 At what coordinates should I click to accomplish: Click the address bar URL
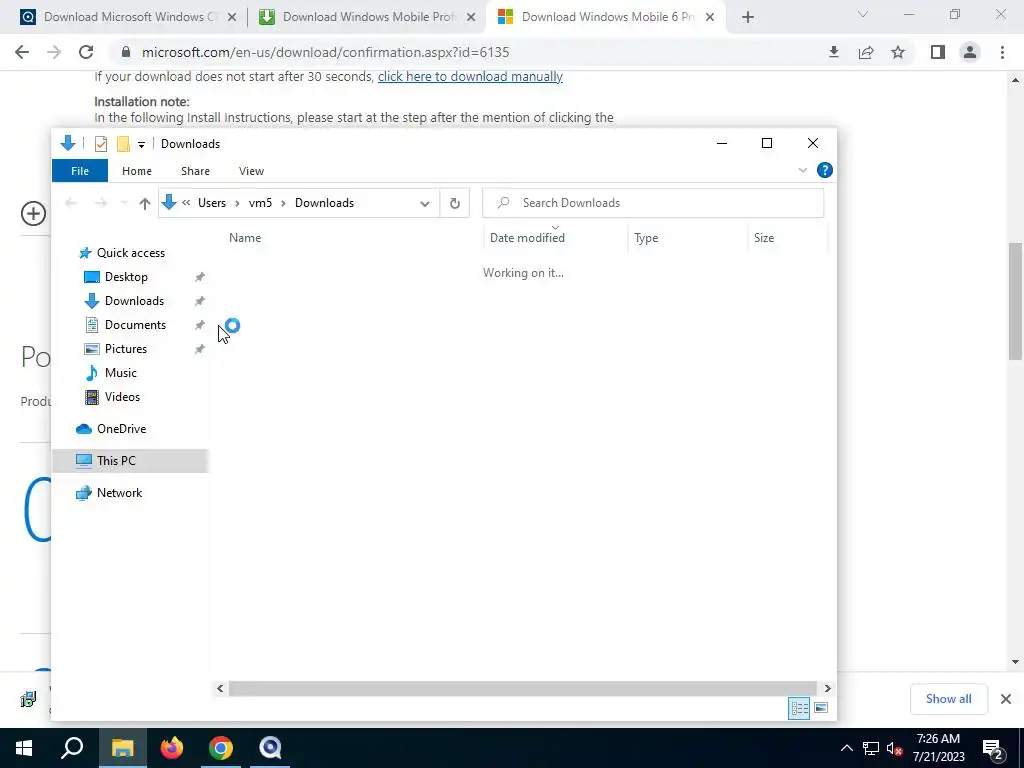click(325, 52)
